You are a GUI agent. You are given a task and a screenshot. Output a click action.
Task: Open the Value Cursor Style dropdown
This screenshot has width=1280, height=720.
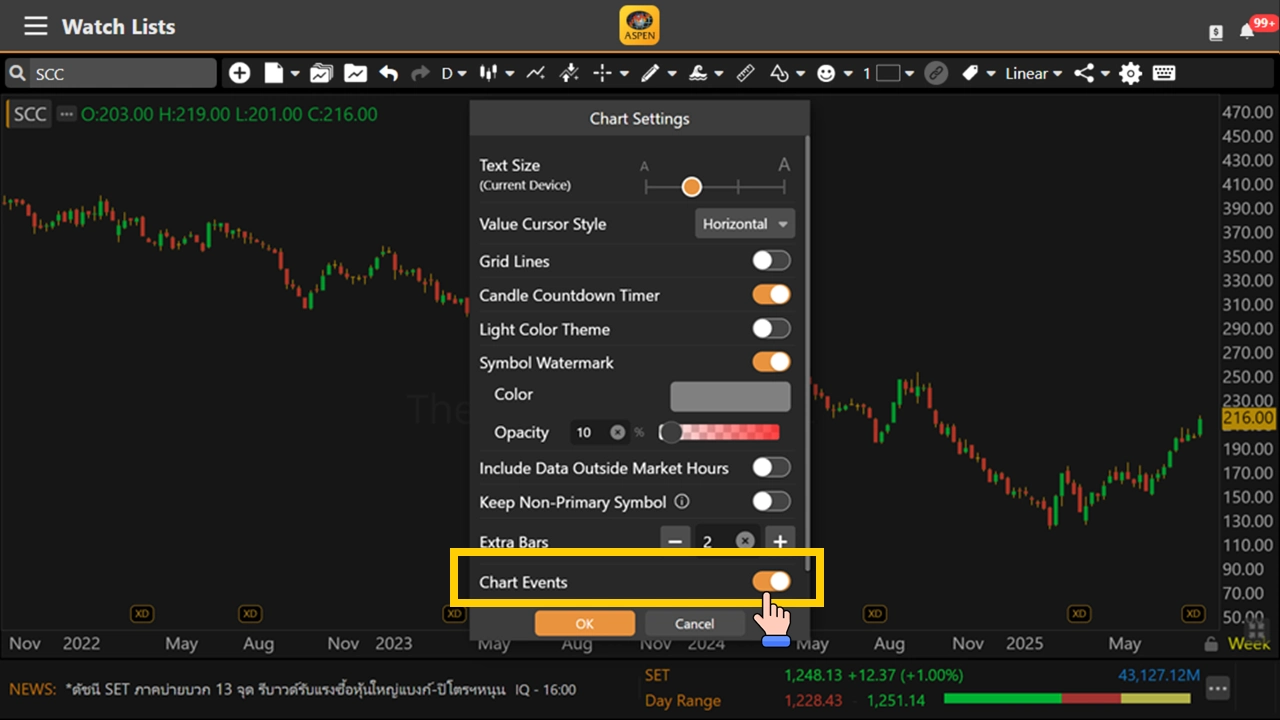click(744, 224)
